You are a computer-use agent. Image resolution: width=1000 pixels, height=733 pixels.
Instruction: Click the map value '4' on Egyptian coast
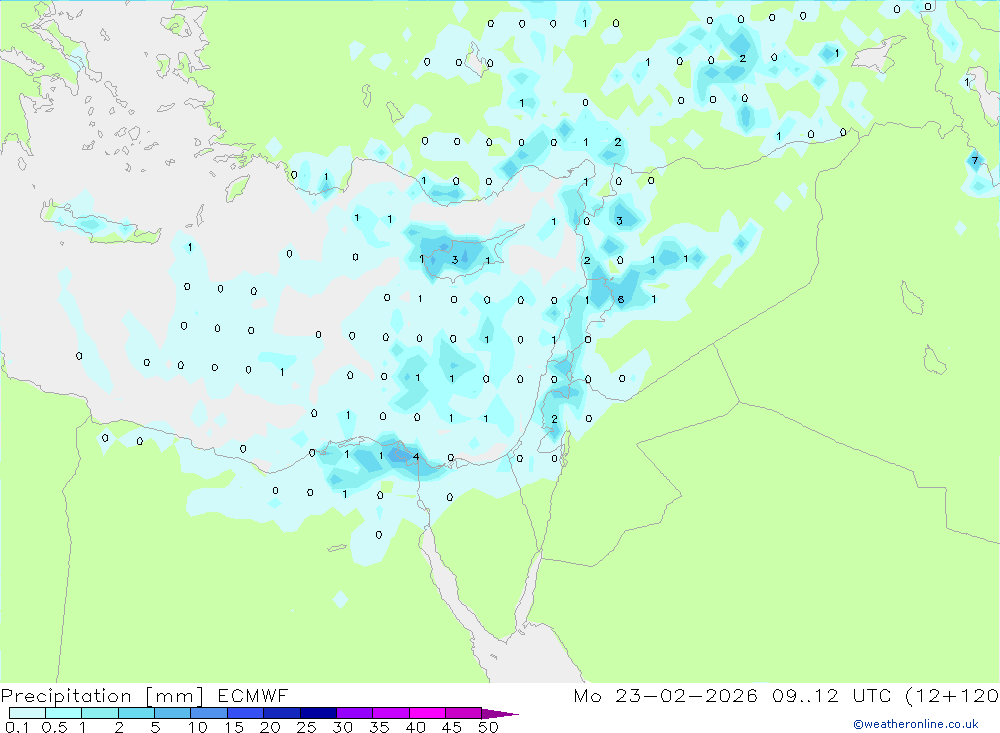(416, 456)
